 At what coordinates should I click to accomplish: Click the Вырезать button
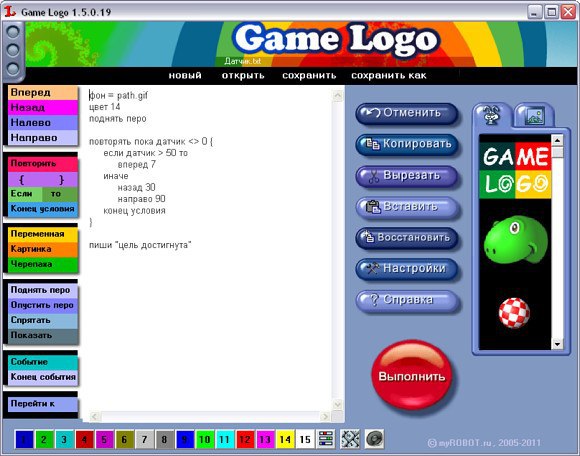(x=407, y=175)
